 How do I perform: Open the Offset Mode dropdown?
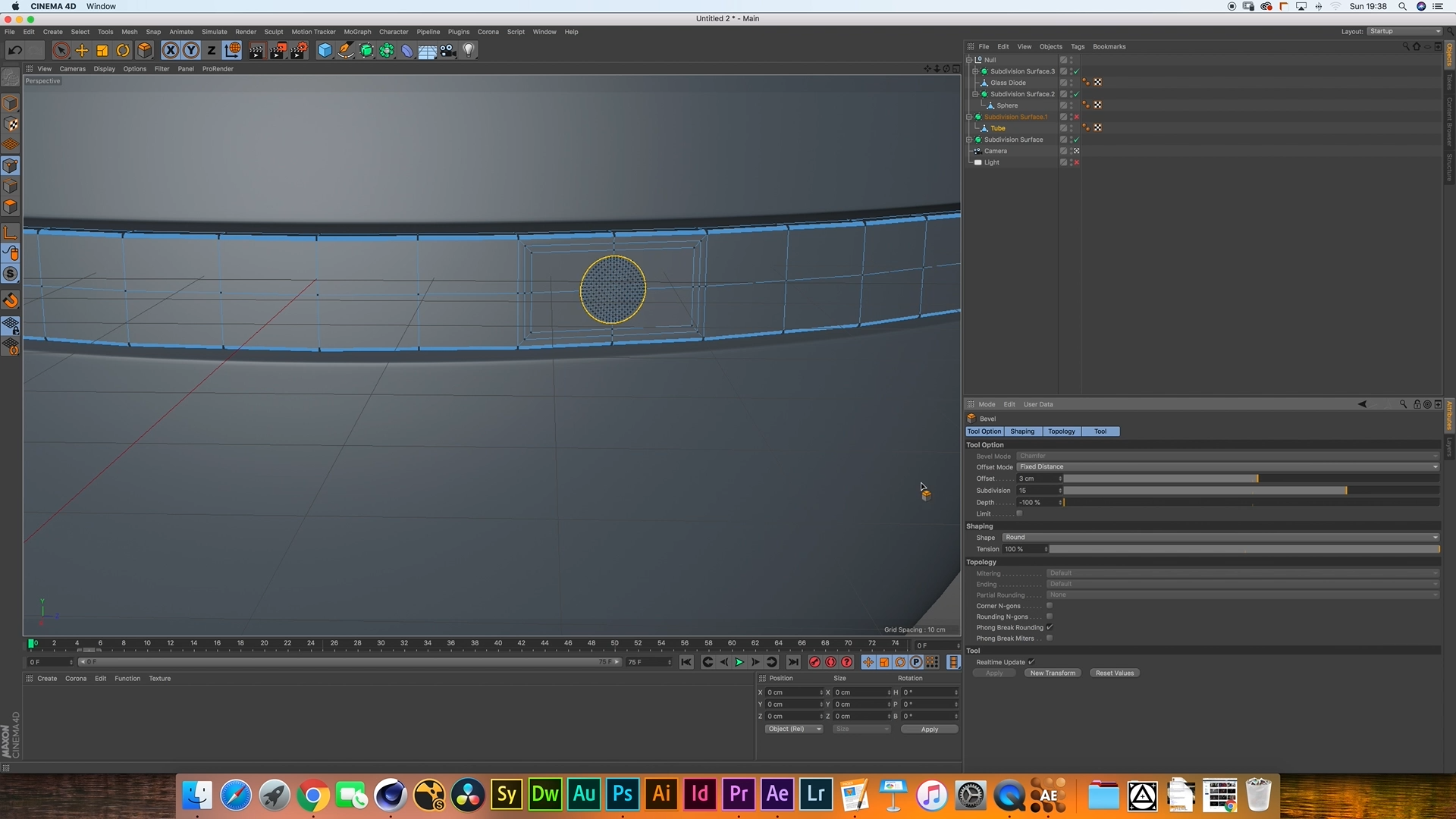tap(1227, 467)
